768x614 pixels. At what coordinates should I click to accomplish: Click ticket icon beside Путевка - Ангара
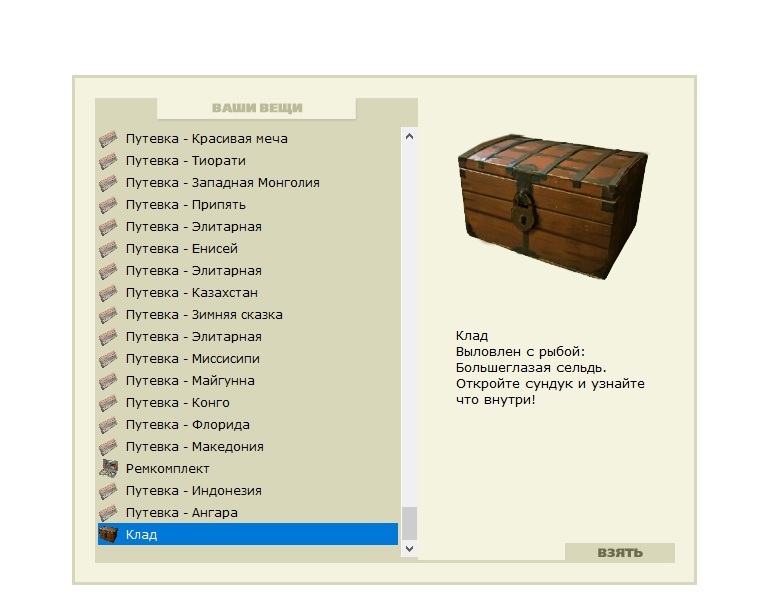click(108, 514)
